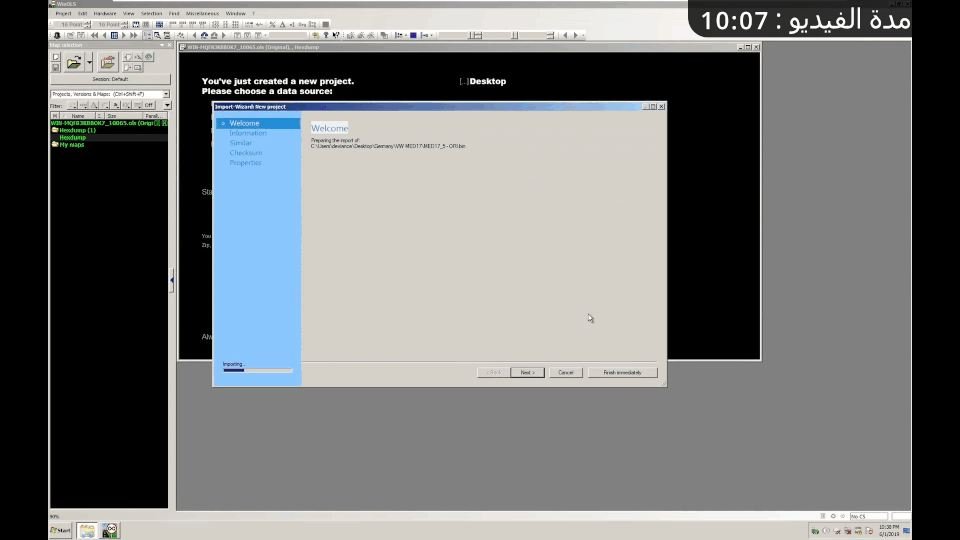Open first font size 10 Point stepper
Screen dimensions: 960x540
(88, 24)
